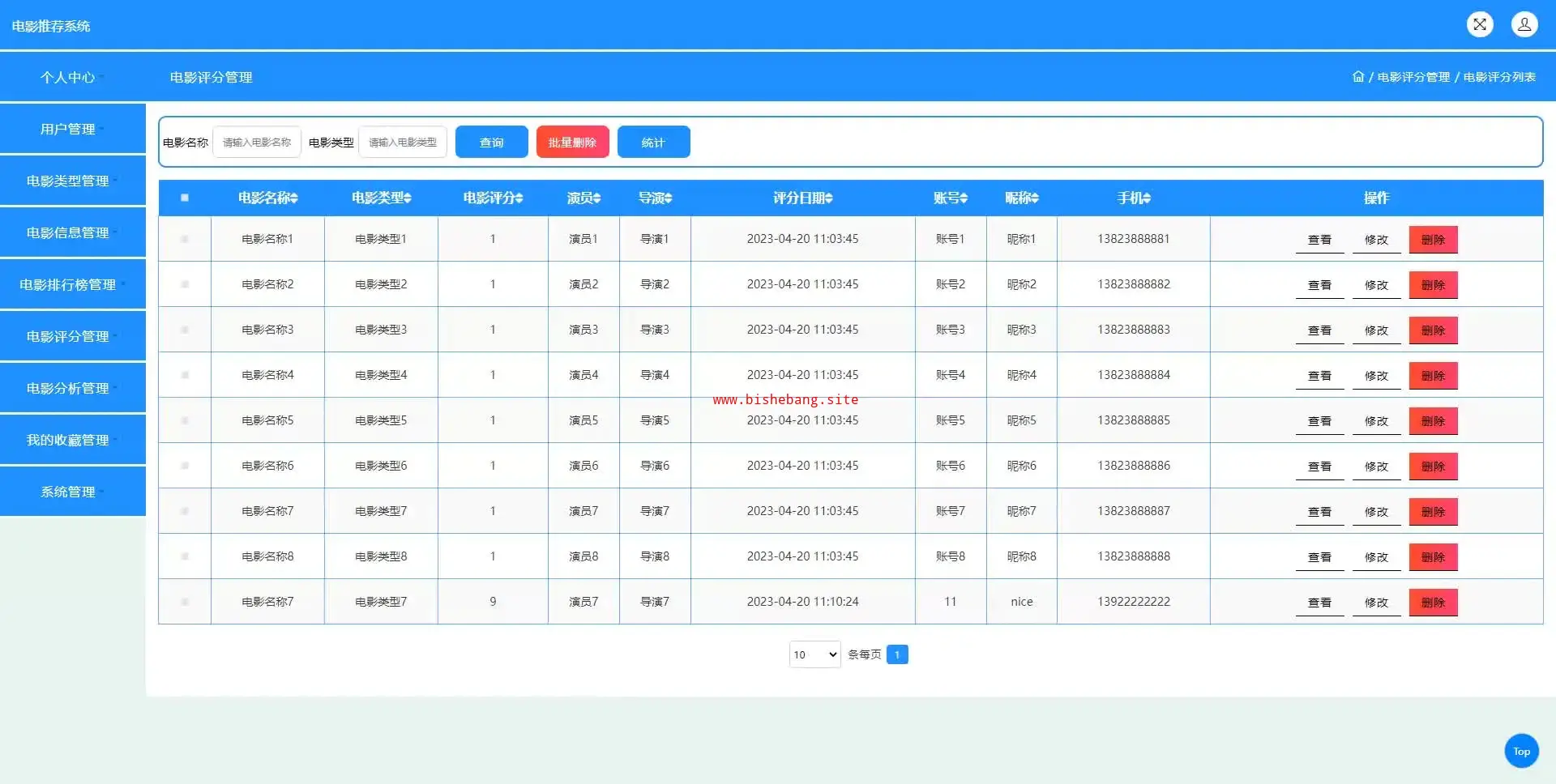Delete the row with nickname nice
The width and height of the screenshot is (1556, 784).
(1433, 602)
